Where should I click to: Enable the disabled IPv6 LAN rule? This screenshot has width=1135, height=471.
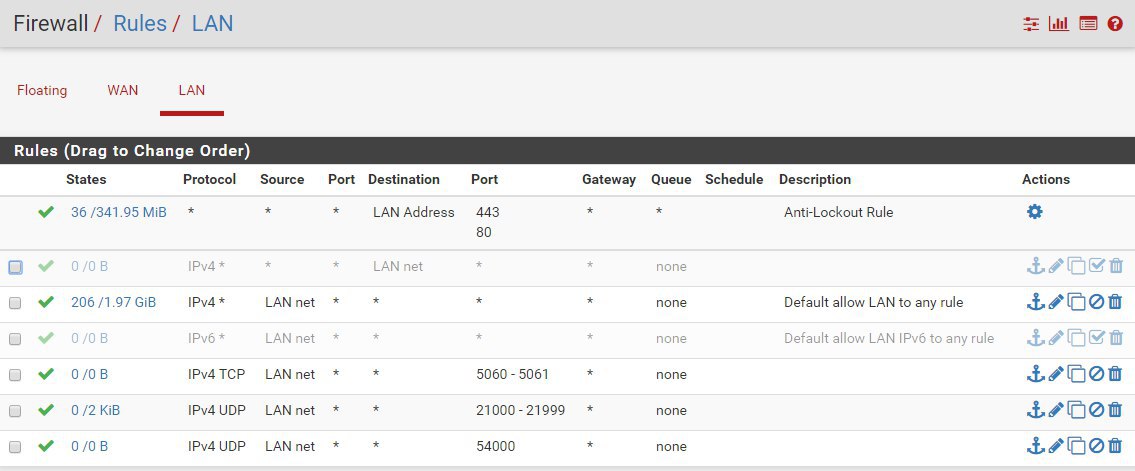pos(1096,338)
